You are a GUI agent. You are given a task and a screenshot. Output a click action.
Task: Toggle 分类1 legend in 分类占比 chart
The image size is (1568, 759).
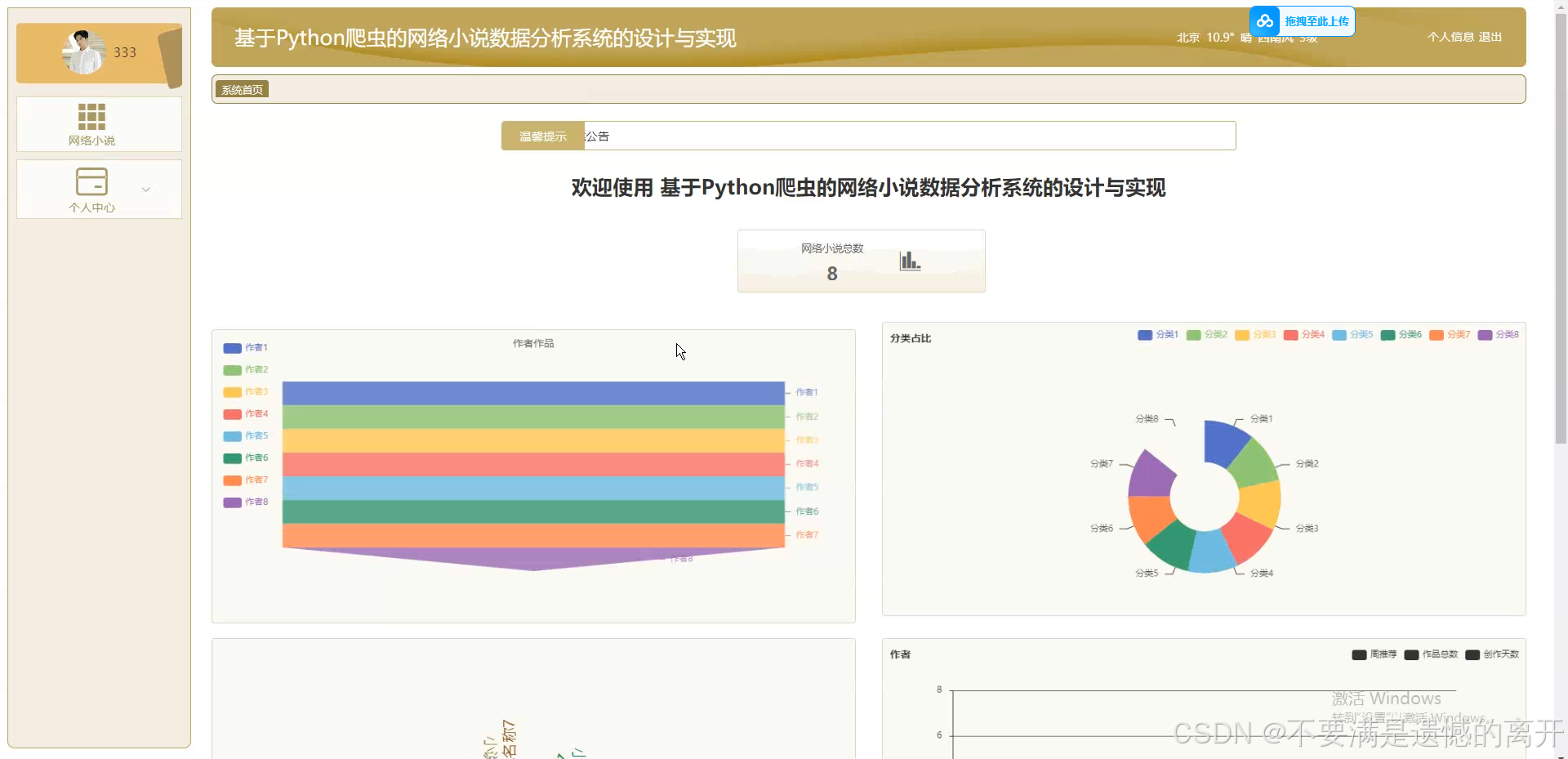point(1158,335)
